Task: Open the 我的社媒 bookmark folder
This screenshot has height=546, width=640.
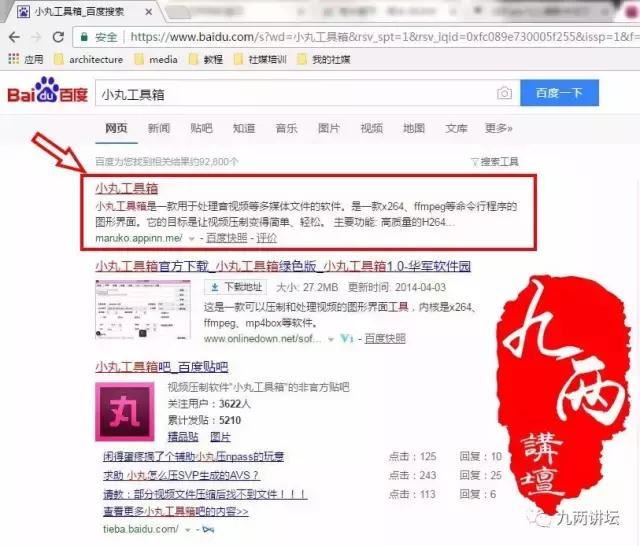Action: (323, 60)
